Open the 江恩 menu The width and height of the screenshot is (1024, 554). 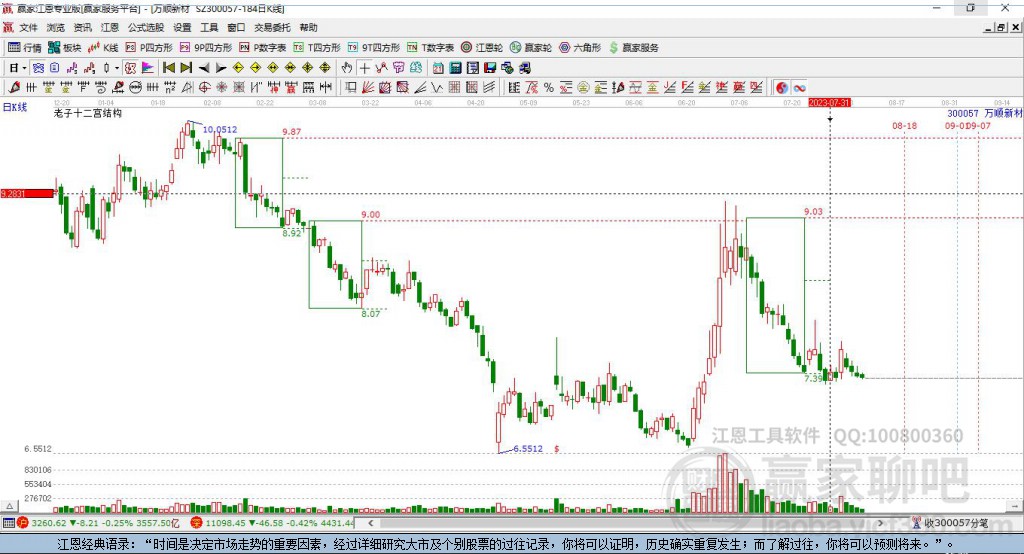point(110,27)
